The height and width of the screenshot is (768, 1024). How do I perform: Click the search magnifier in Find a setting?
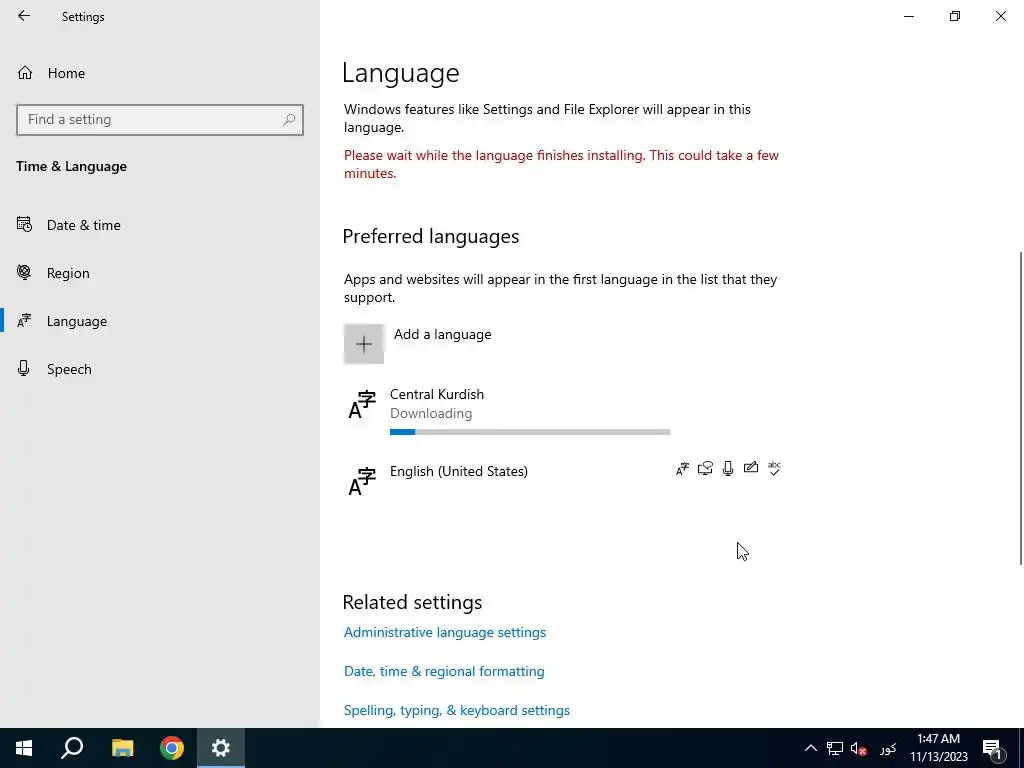coord(289,120)
